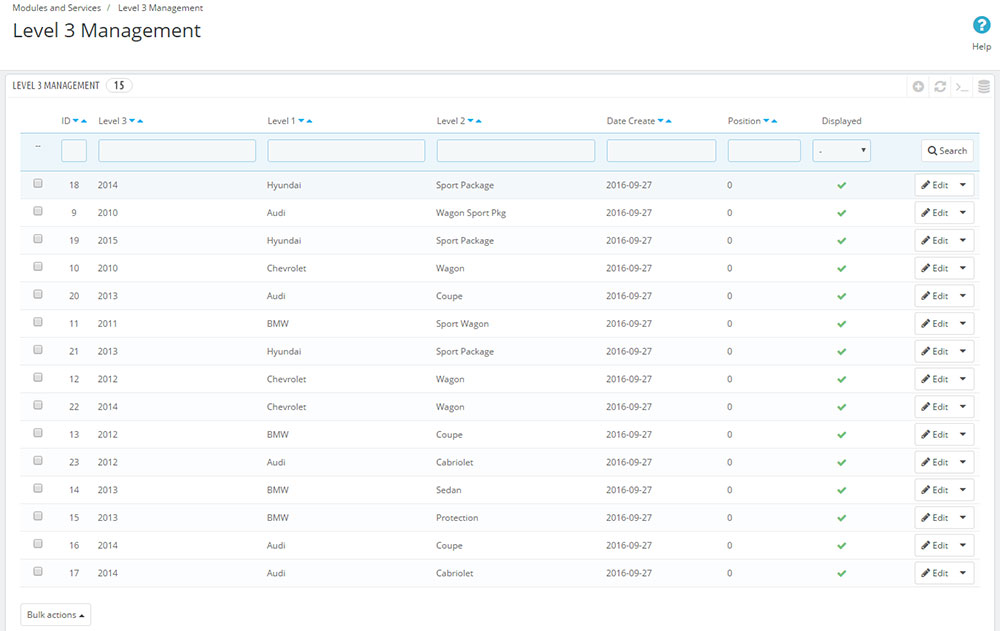
Task: Expand Edit dropdown arrow for ID 21
Action: tap(962, 352)
